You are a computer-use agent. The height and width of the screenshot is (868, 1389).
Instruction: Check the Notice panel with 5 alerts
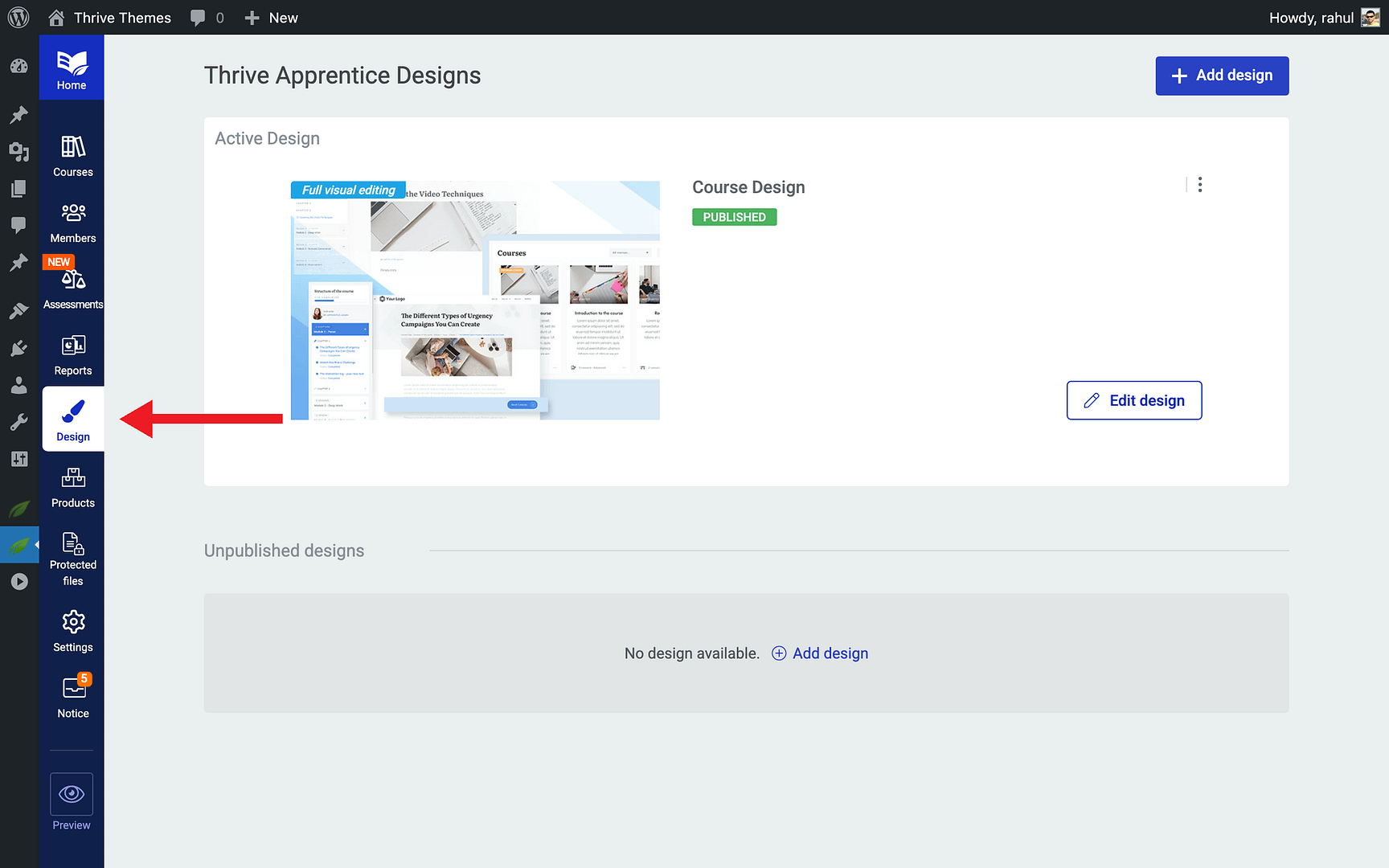(x=72, y=695)
